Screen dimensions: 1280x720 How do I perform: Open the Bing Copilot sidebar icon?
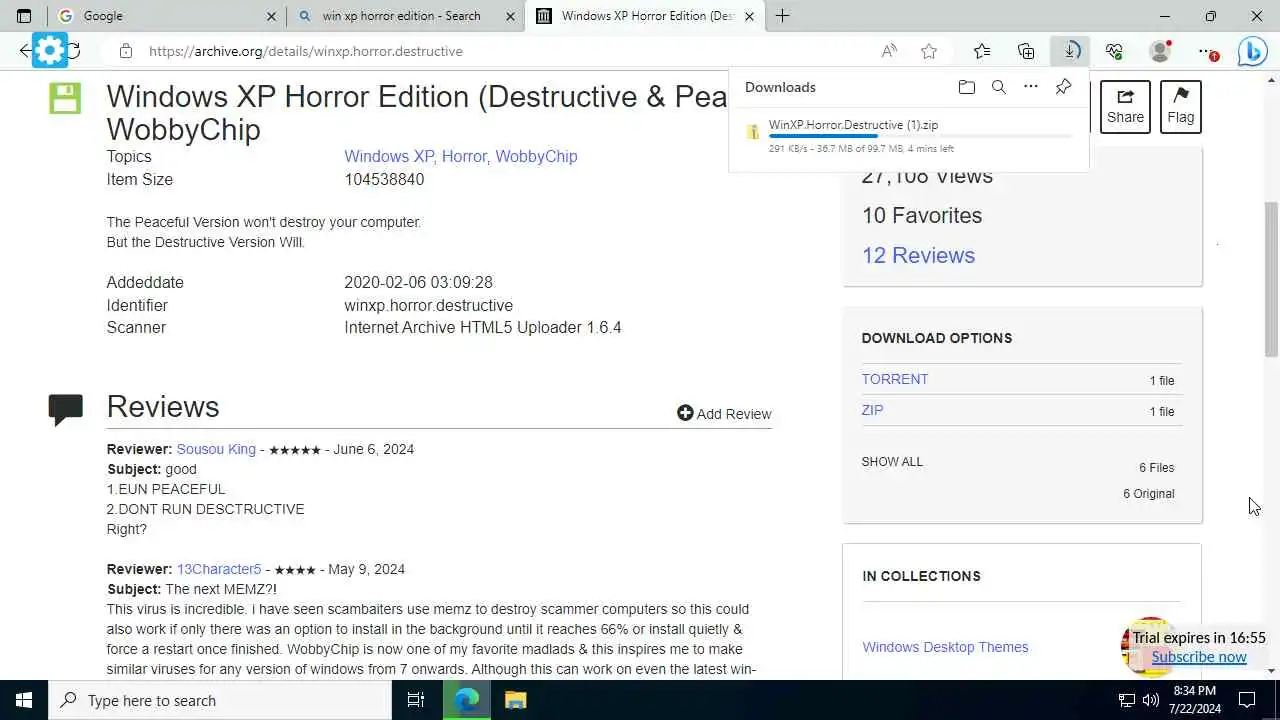[1252, 51]
